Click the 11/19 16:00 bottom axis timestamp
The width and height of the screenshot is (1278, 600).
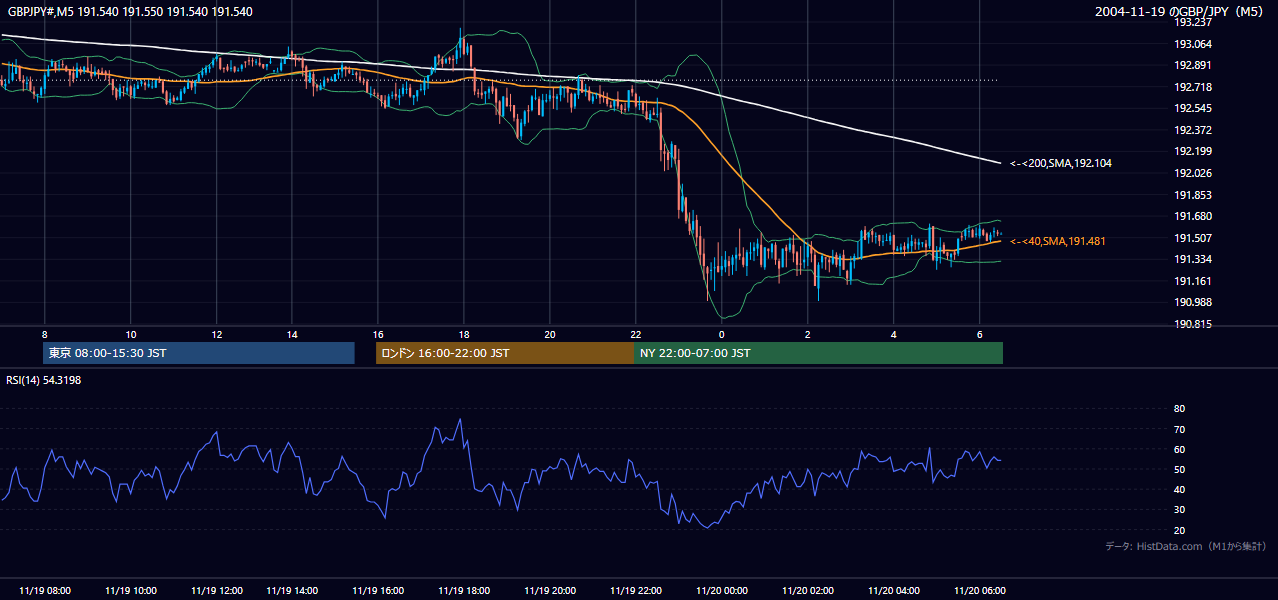pos(378,591)
